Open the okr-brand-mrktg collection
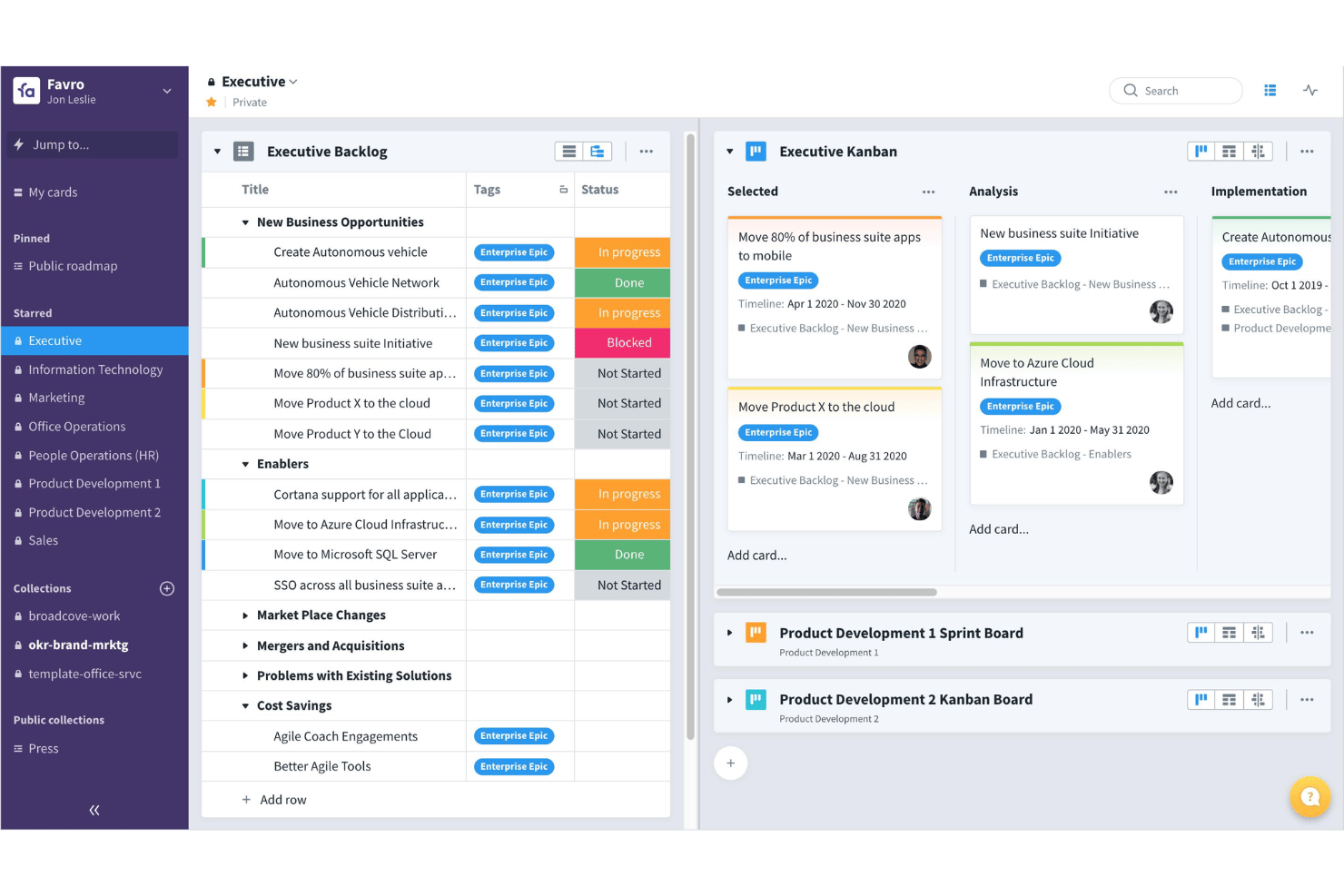Image resolution: width=1344 pixels, height=896 pixels. (x=78, y=645)
